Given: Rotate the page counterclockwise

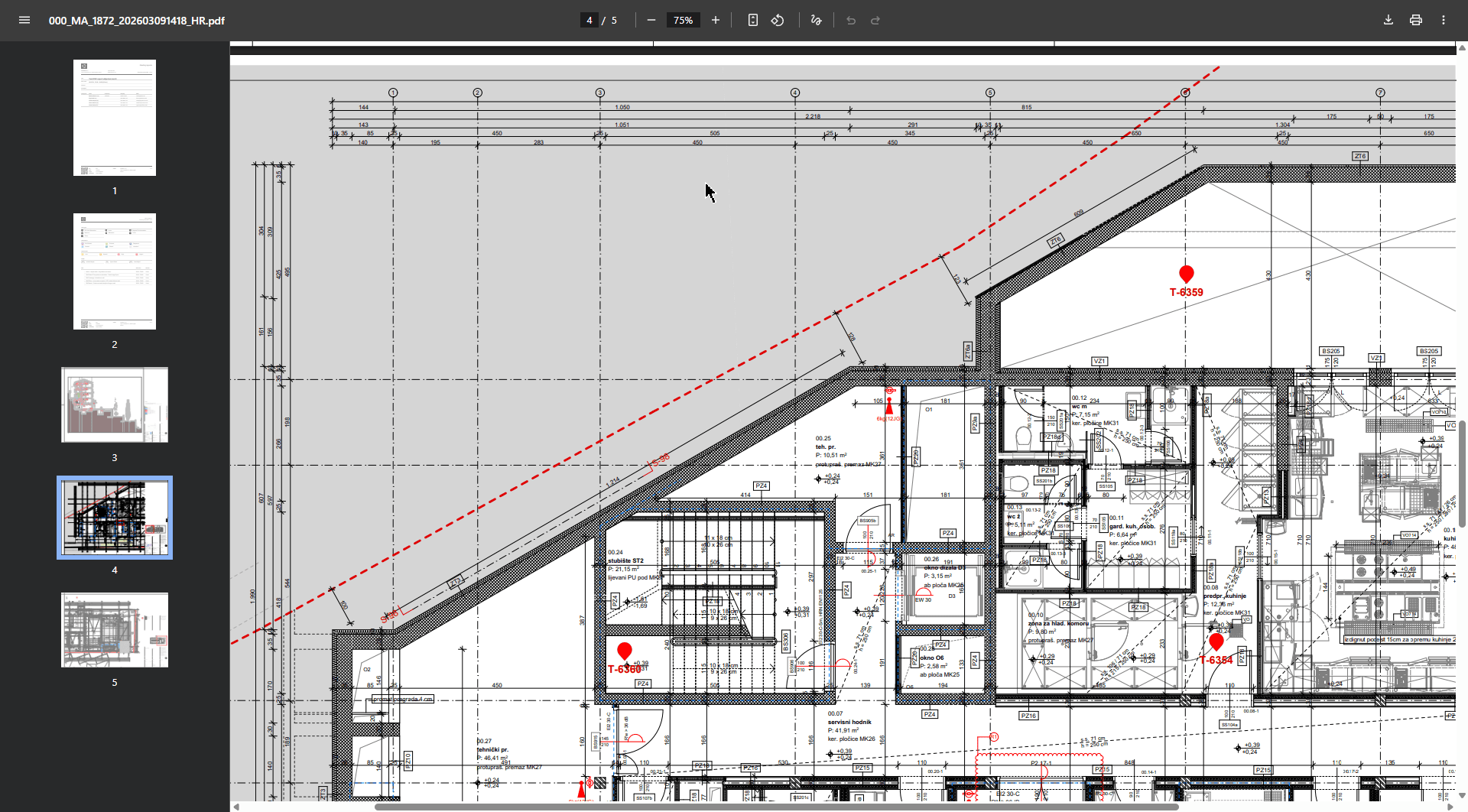Looking at the screenshot, I should click(x=778, y=20).
